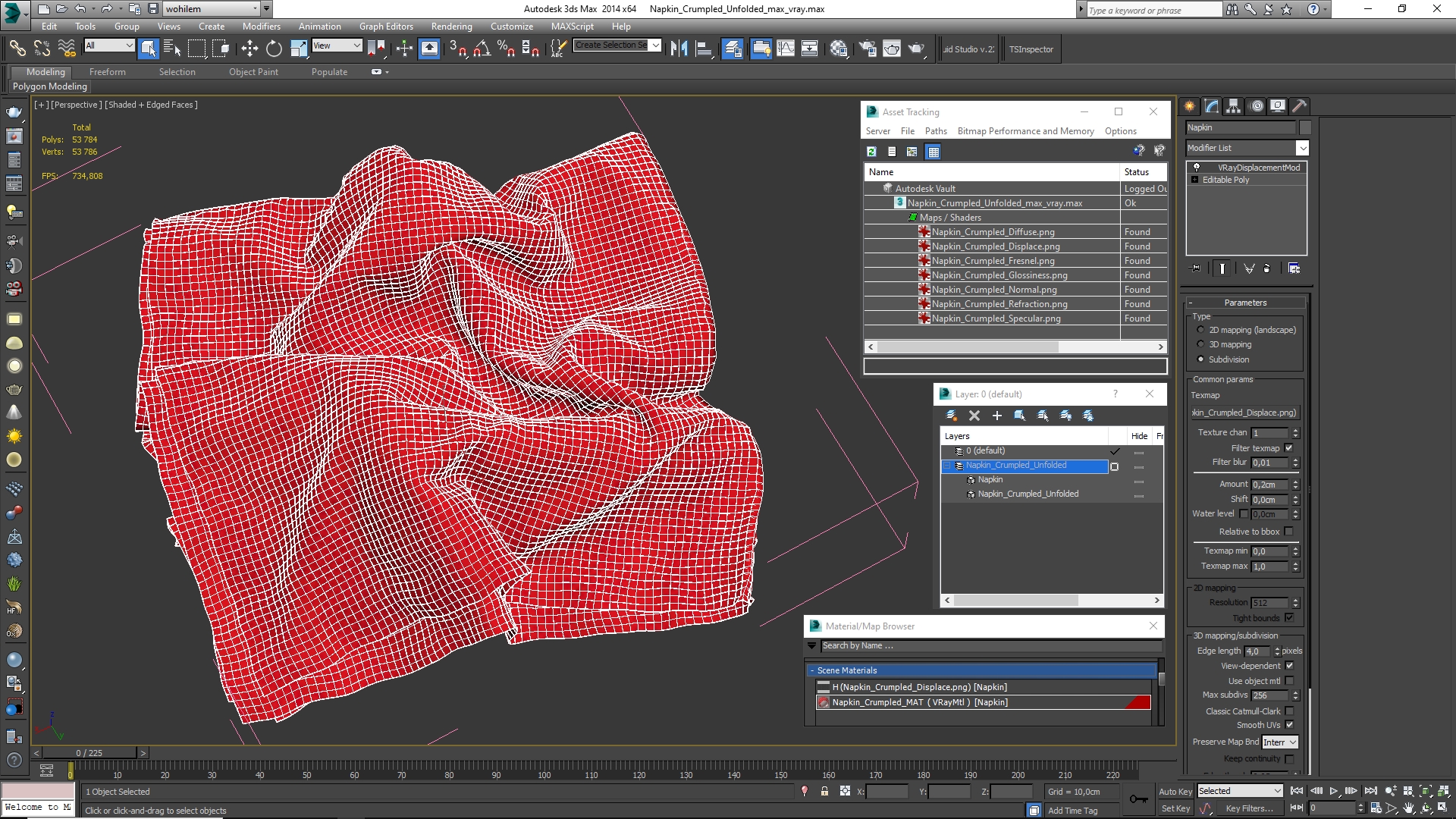Click the teapot Render Production icon
The image size is (1456, 819).
917,49
